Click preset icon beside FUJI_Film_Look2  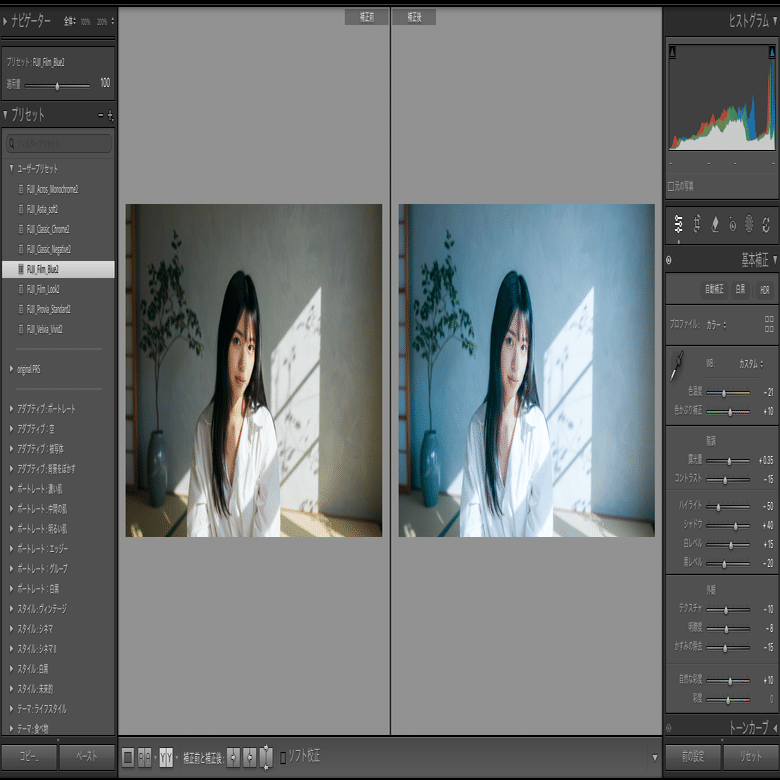[21, 289]
